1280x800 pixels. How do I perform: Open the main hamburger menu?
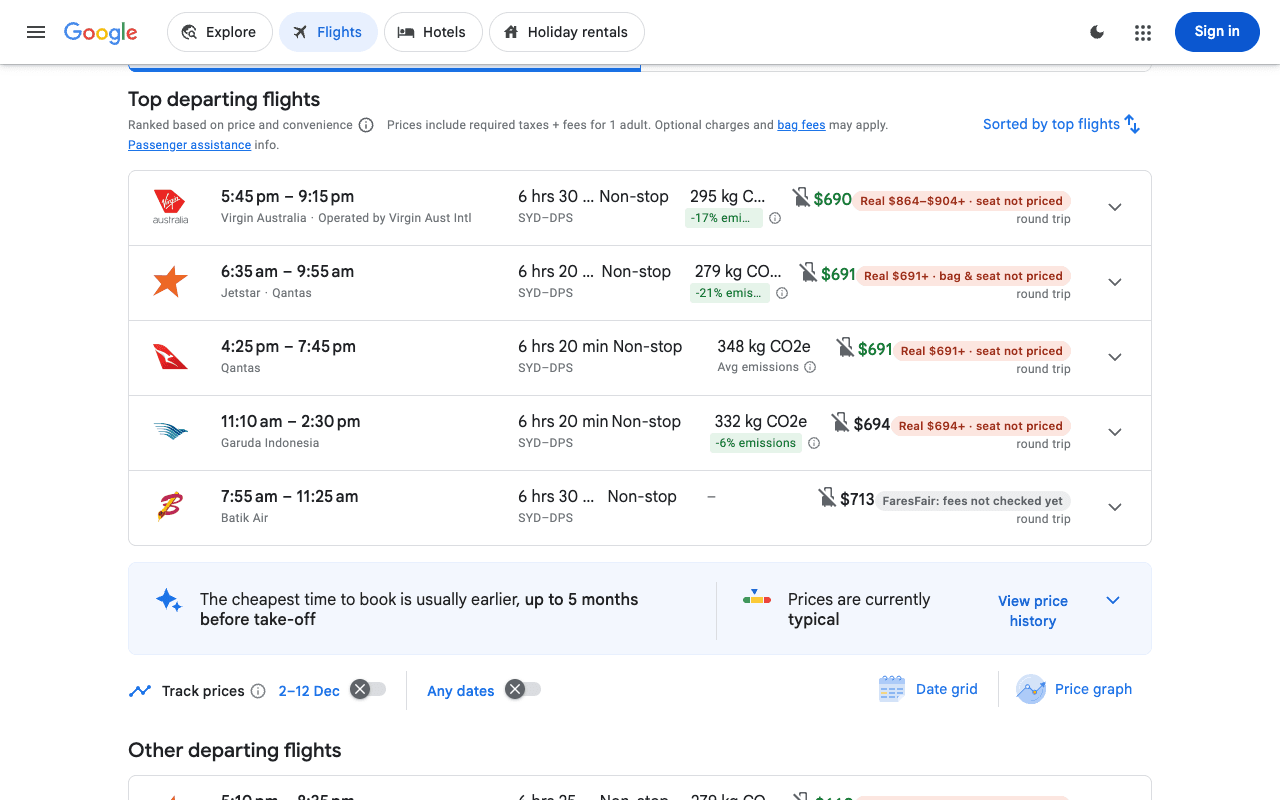(x=36, y=32)
